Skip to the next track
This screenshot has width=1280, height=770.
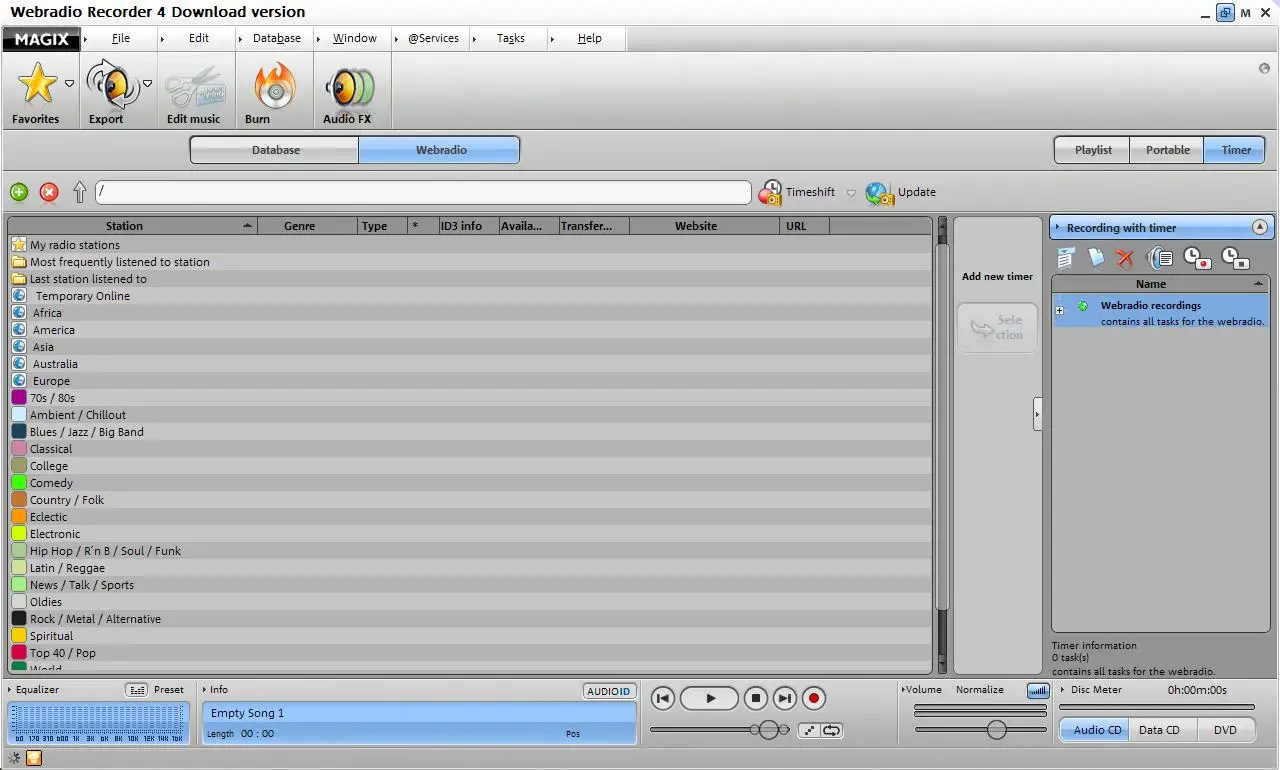[x=785, y=698]
